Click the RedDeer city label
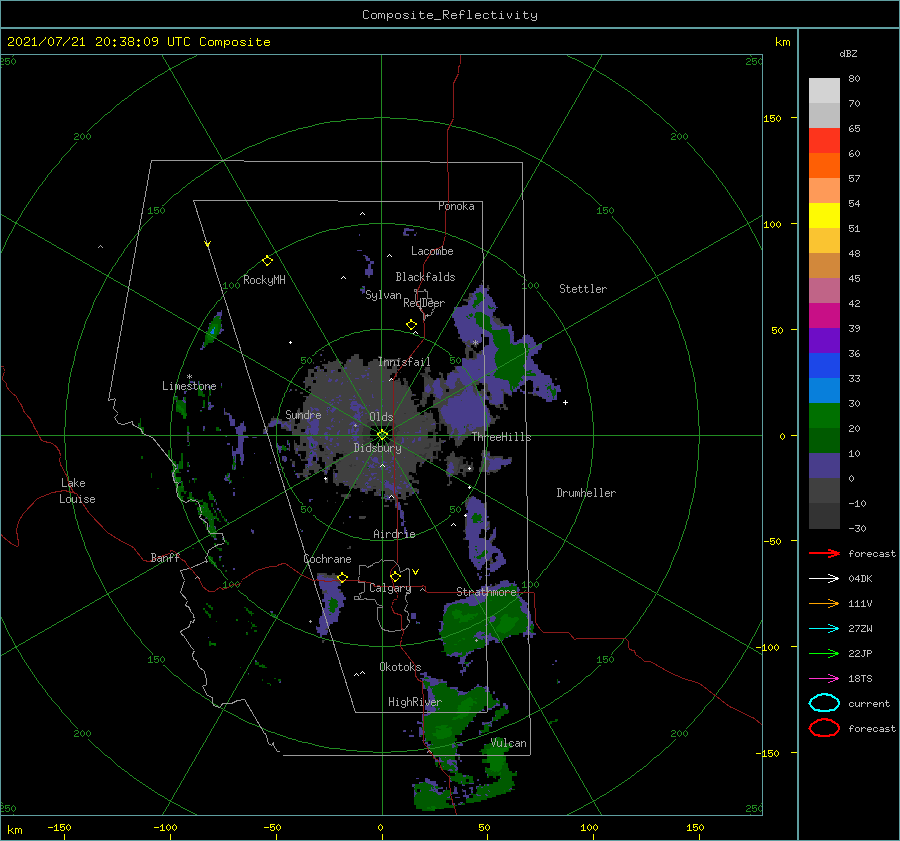The height and width of the screenshot is (841, 900). coord(424,303)
